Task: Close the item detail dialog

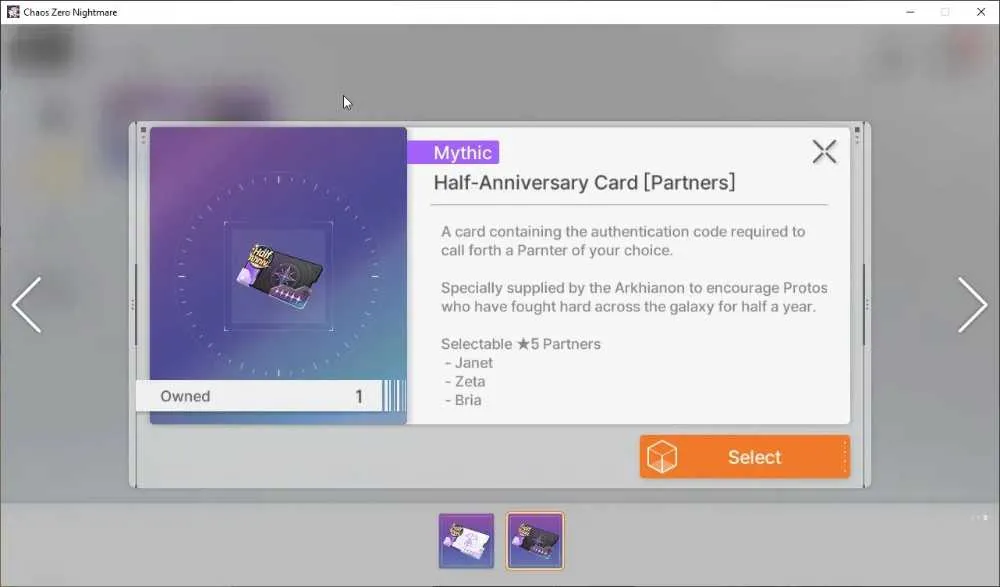Action: pyautogui.click(x=824, y=152)
